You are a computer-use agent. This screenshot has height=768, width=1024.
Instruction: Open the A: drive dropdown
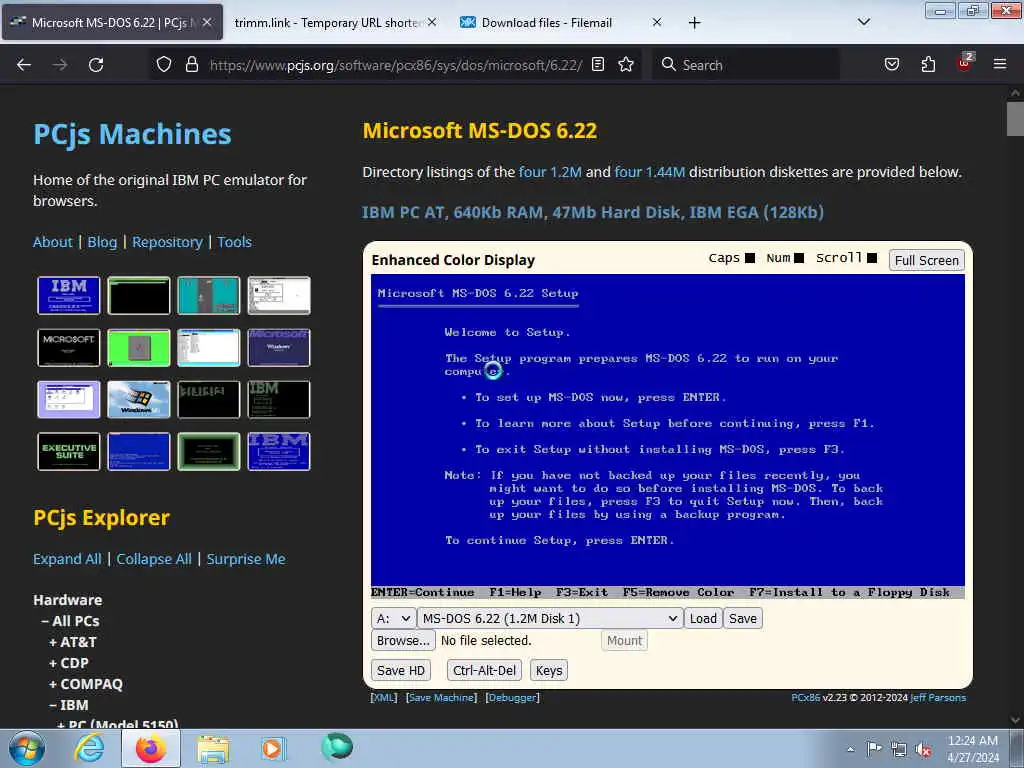tap(394, 618)
